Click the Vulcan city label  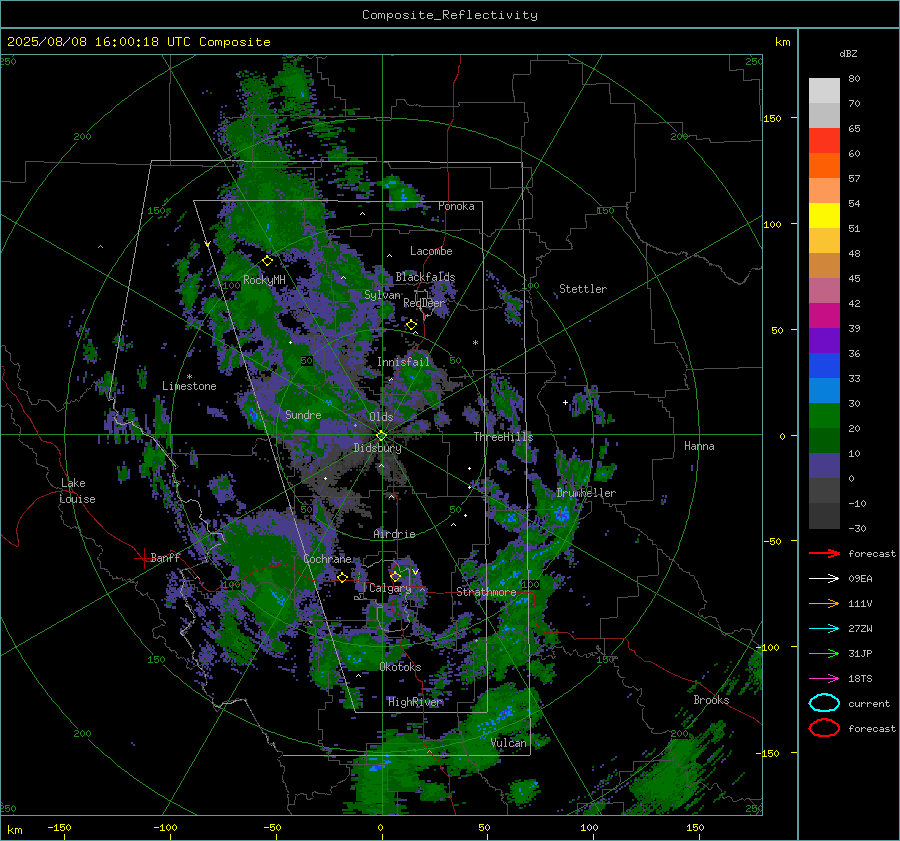[508, 743]
